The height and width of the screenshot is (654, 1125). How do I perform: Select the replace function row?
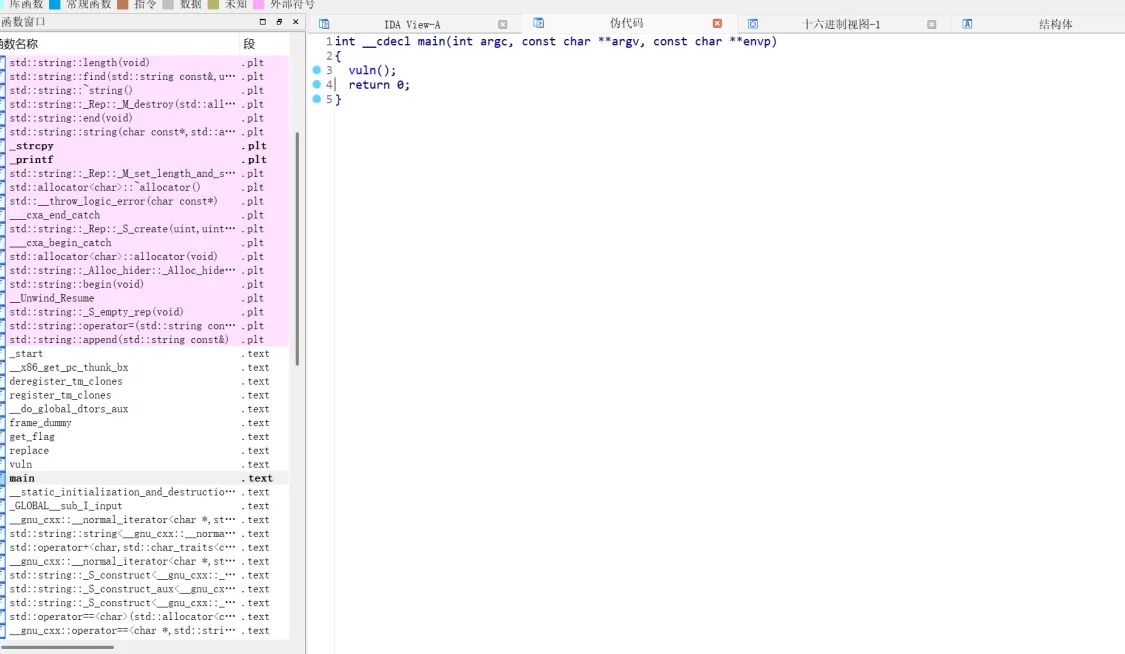(145, 450)
